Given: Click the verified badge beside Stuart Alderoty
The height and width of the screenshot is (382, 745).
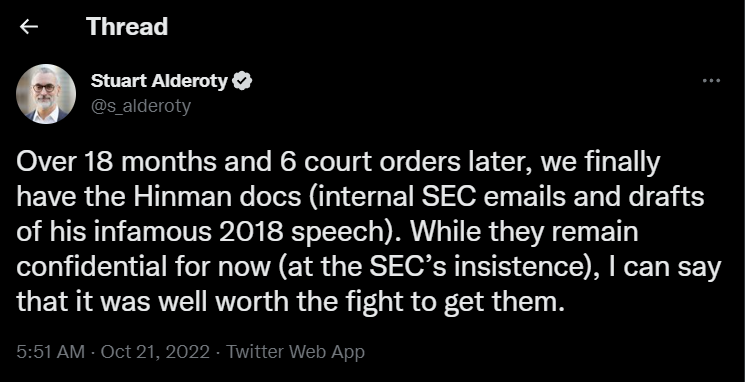Looking at the screenshot, I should click(242, 81).
